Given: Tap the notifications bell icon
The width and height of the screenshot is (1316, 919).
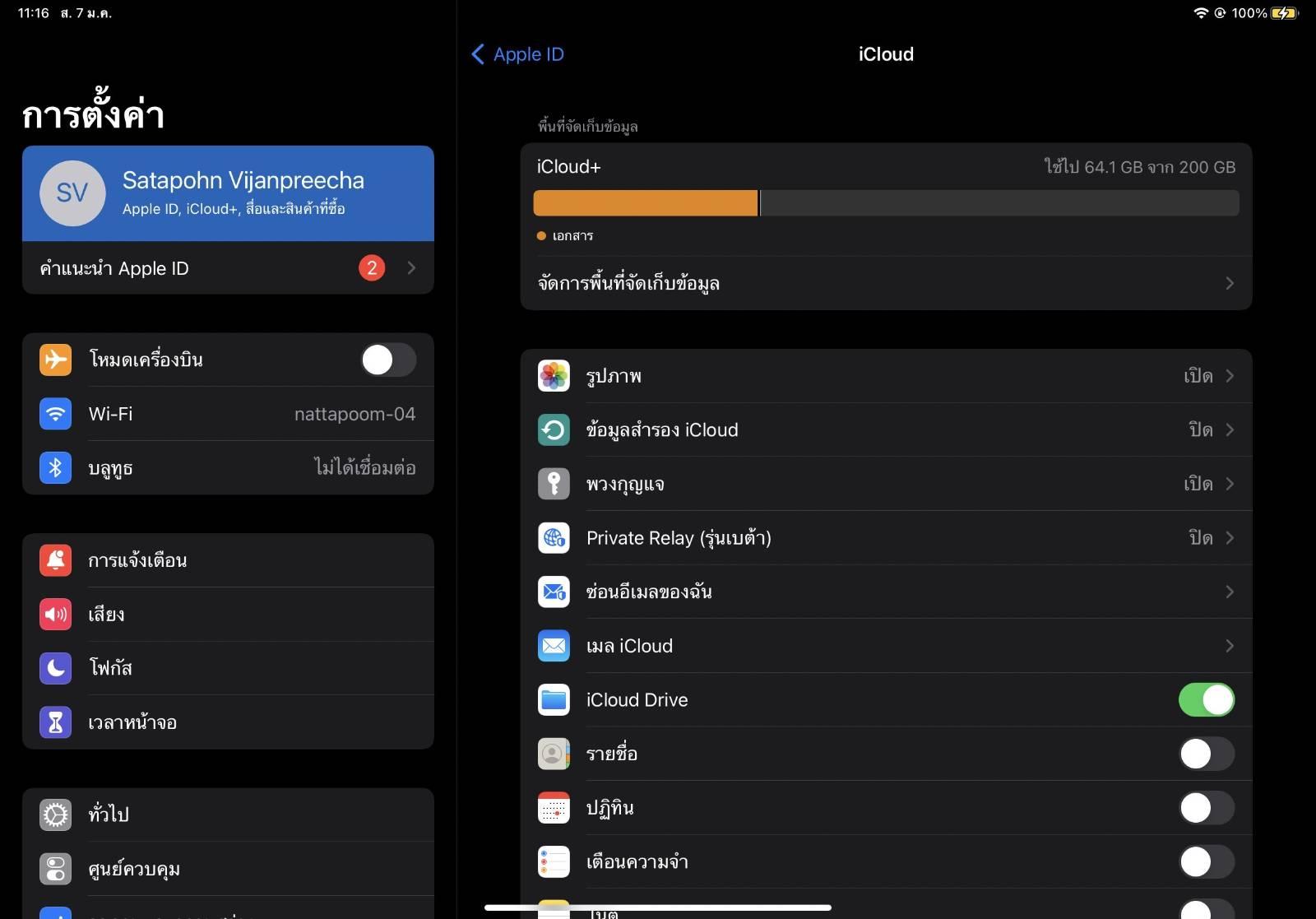Looking at the screenshot, I should click(x=55, y=560).
